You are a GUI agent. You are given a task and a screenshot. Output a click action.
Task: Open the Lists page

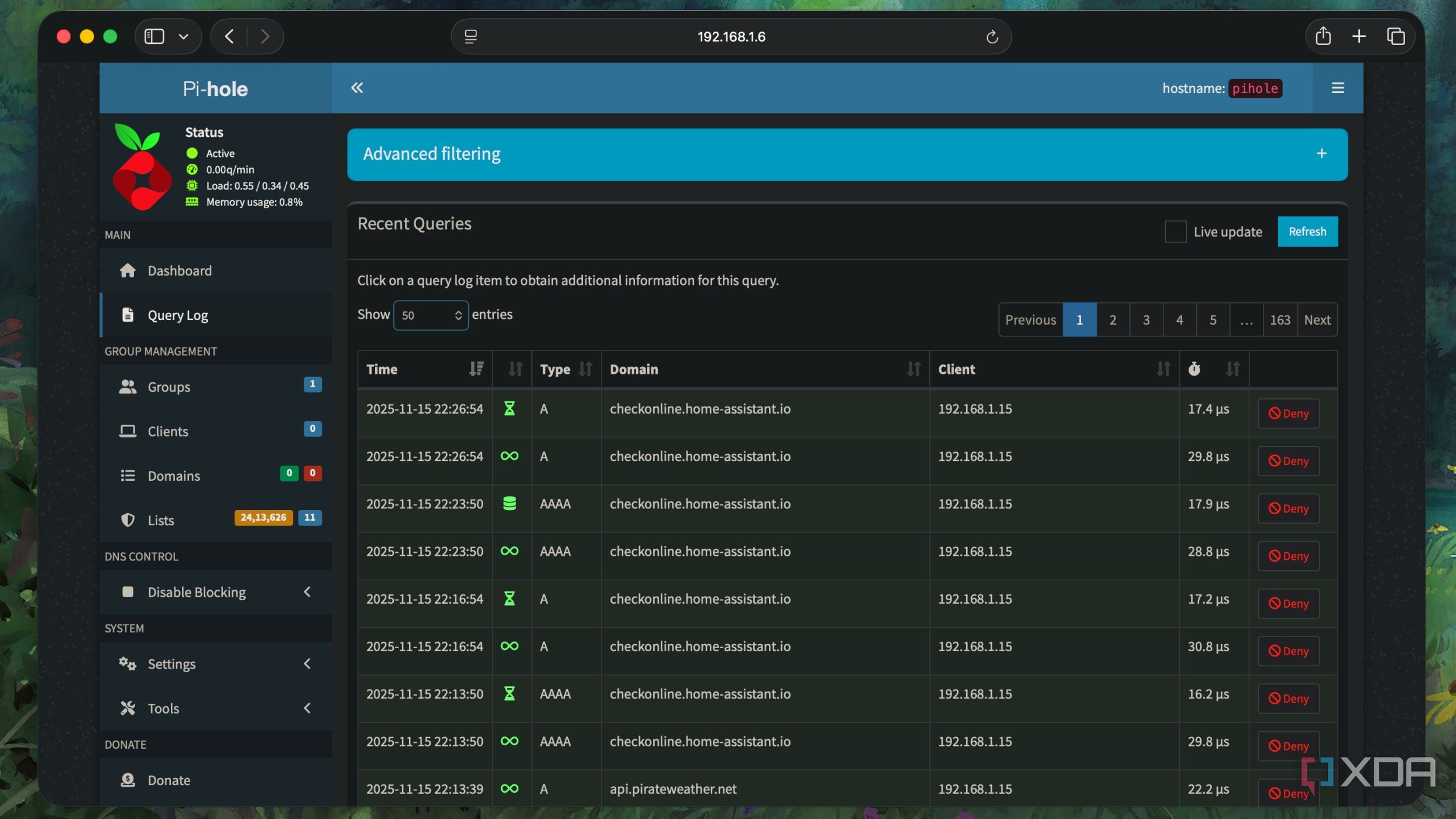click(215, 520)
